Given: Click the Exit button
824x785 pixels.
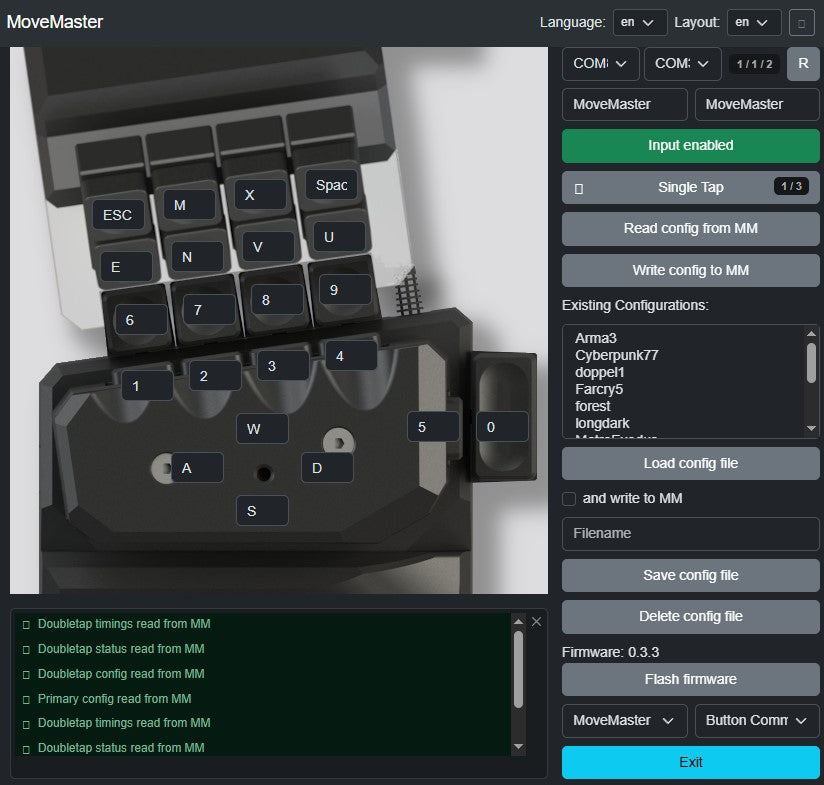Looking at the screenshot, I should click(691, 762).
